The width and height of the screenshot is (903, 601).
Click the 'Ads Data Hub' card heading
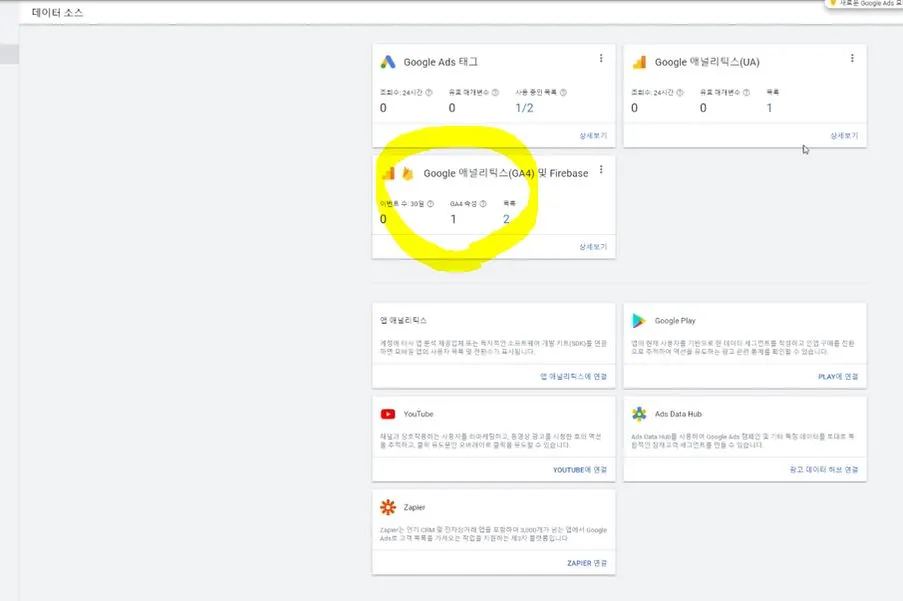coord(678,414)
